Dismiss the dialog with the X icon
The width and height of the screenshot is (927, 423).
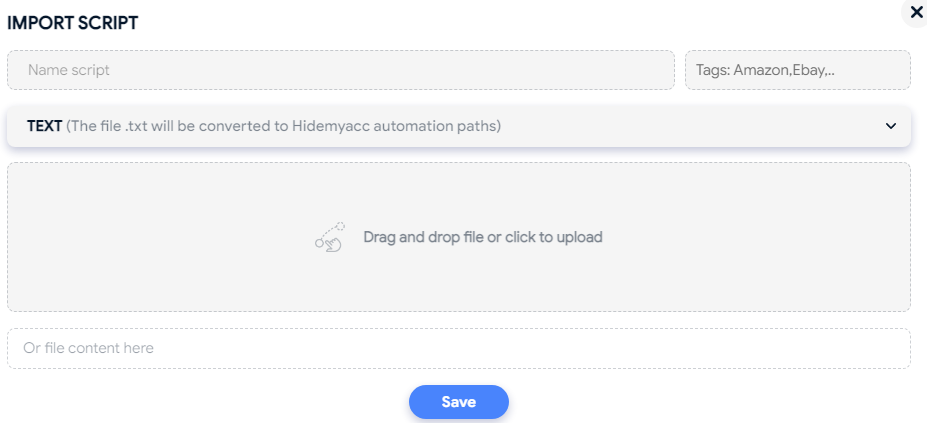coord(916,11)
